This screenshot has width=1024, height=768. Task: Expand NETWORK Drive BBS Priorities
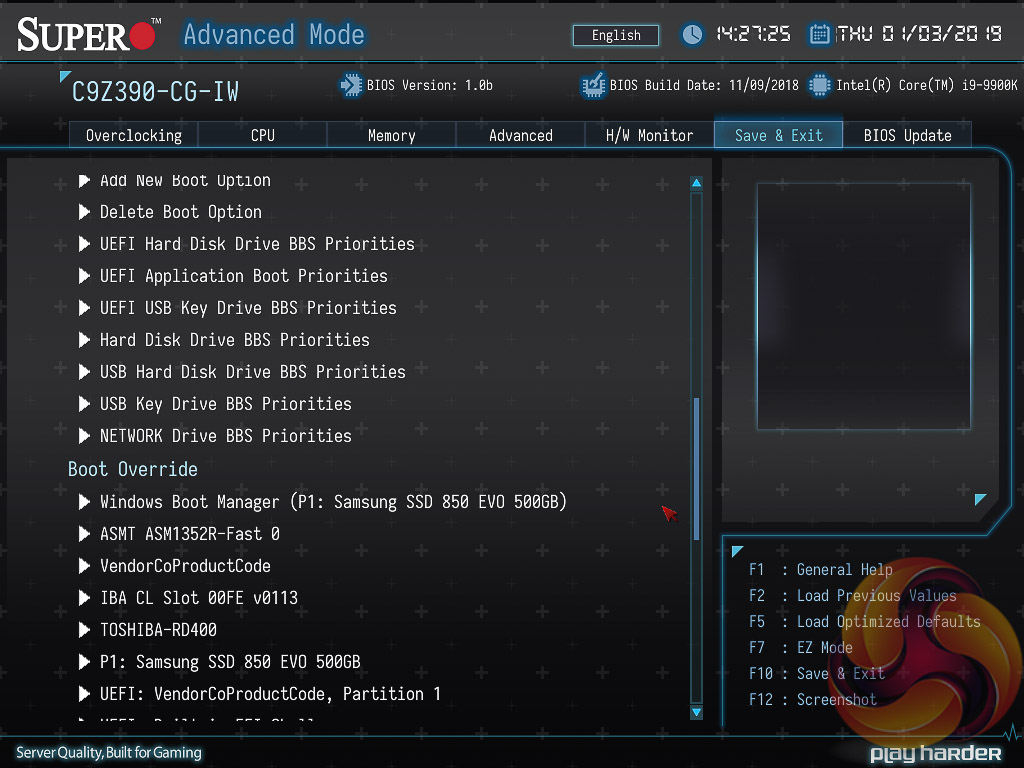(225, 436)
